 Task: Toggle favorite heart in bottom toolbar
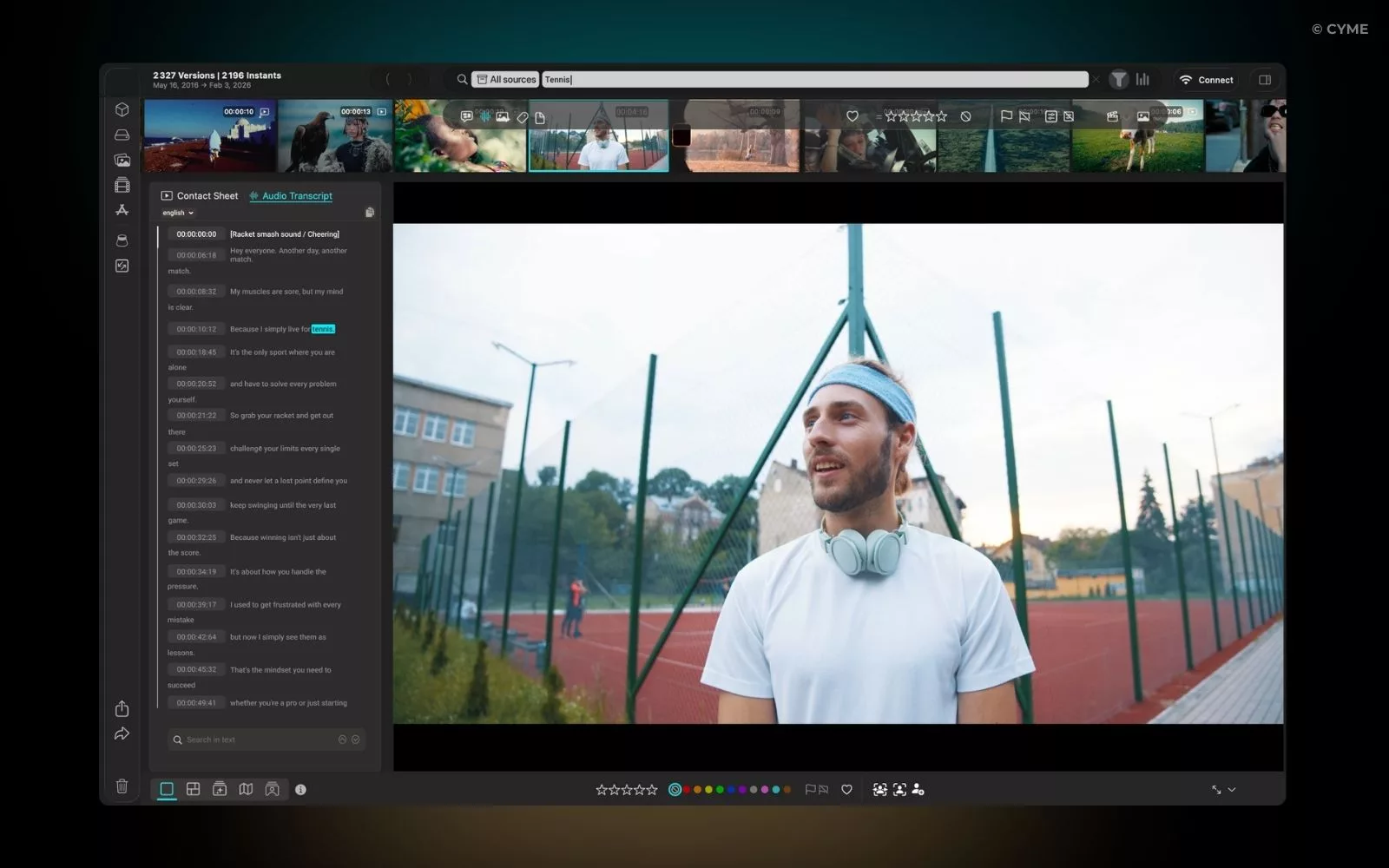click(x=846, y=789)
